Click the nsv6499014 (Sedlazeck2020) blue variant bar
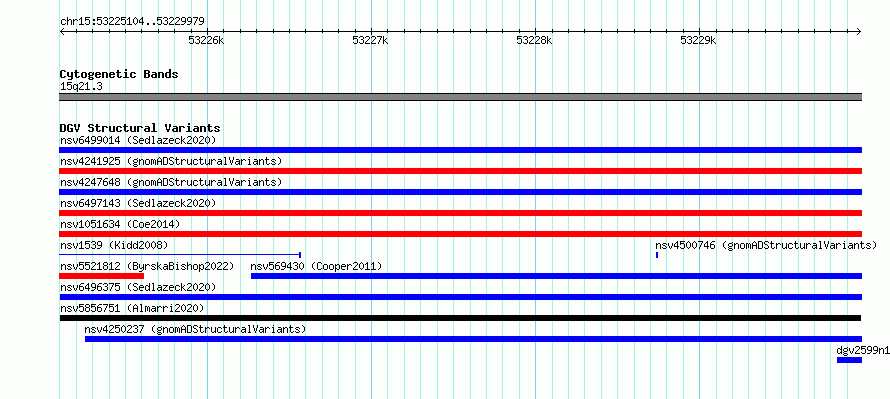This screenshot has height=399, width=890. coord(460,150)
